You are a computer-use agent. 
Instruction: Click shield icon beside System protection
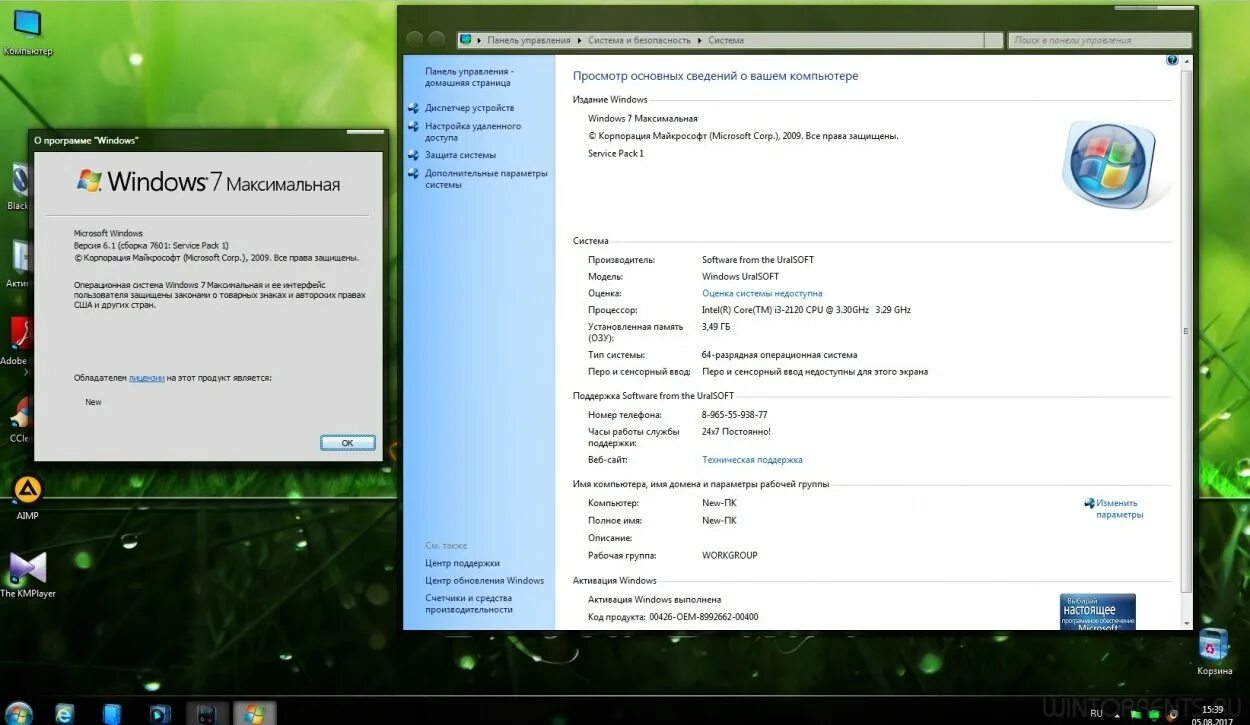click(414, 155)
